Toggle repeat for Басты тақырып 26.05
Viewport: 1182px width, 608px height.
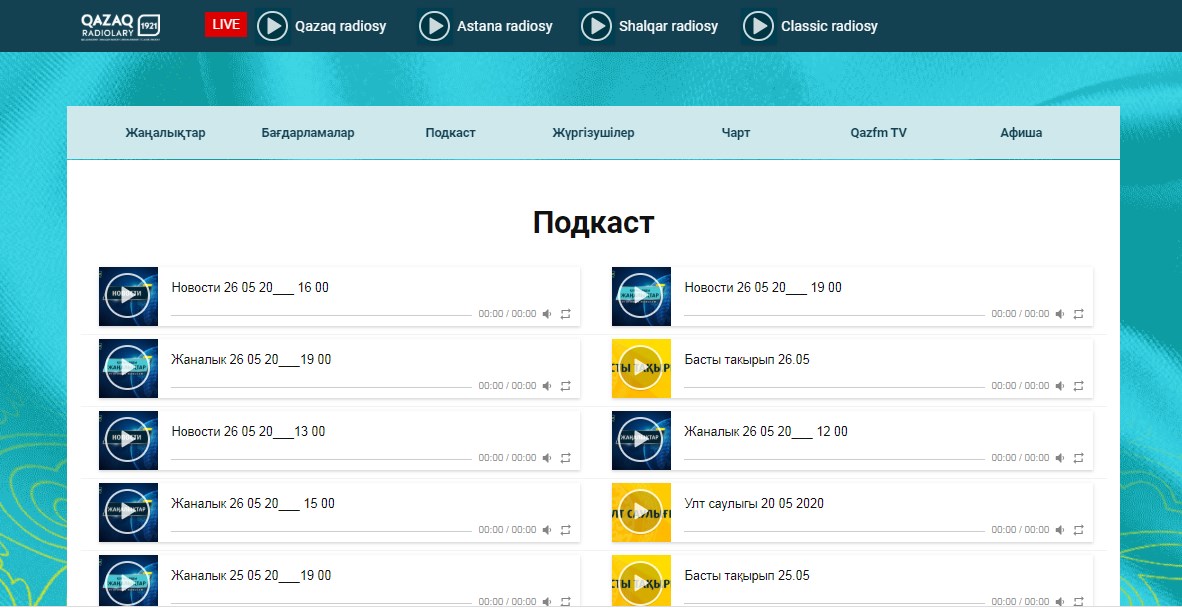(1078, 386)
